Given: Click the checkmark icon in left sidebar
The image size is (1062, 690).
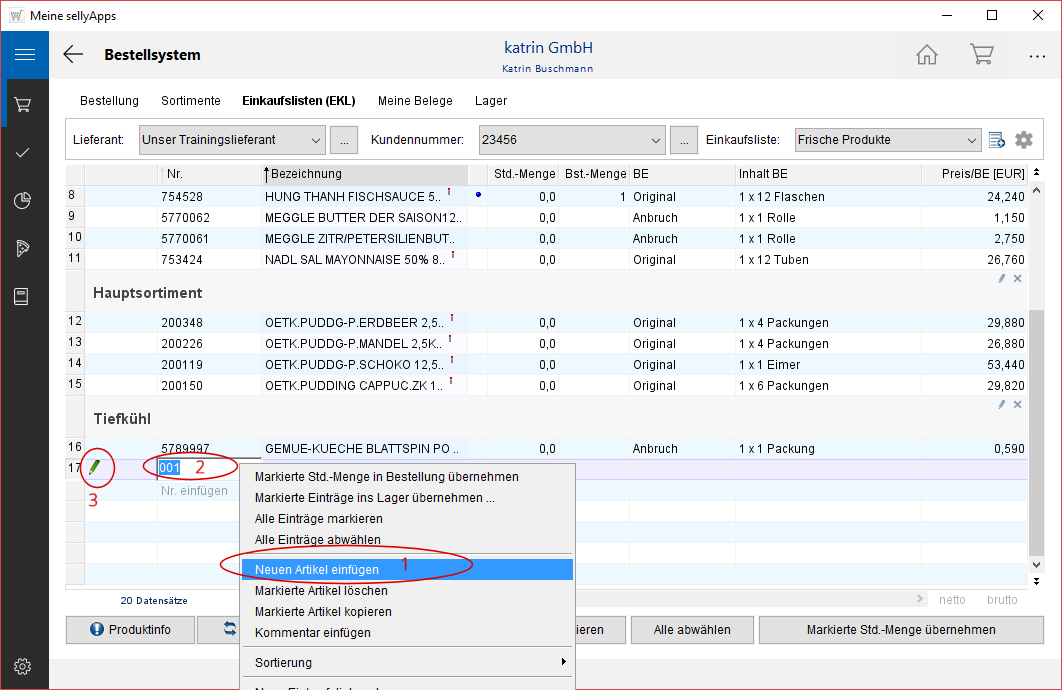Looking at the screenshot, I should (x=24, y=153).
